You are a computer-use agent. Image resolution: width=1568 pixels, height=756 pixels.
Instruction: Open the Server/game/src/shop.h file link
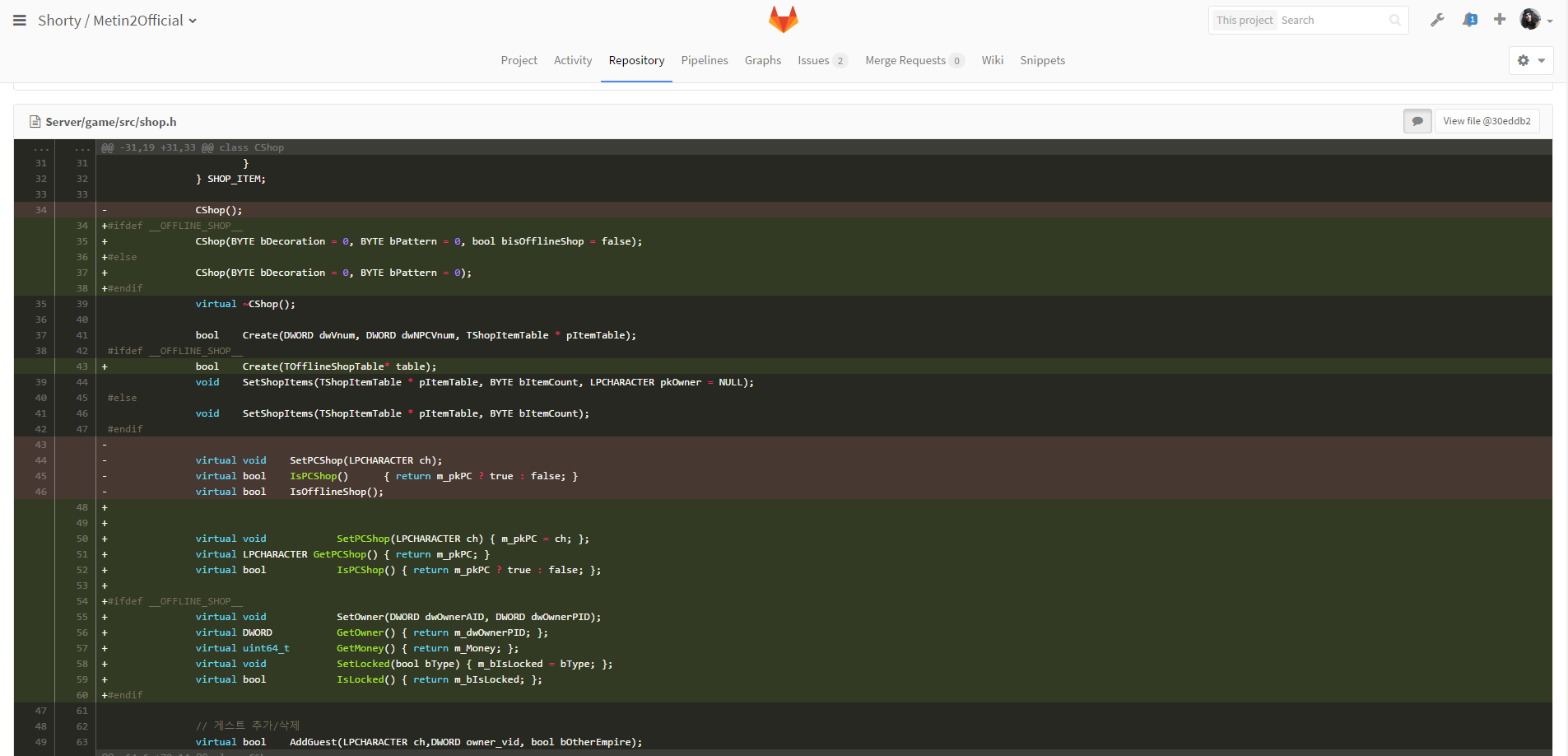coord(110,122)
